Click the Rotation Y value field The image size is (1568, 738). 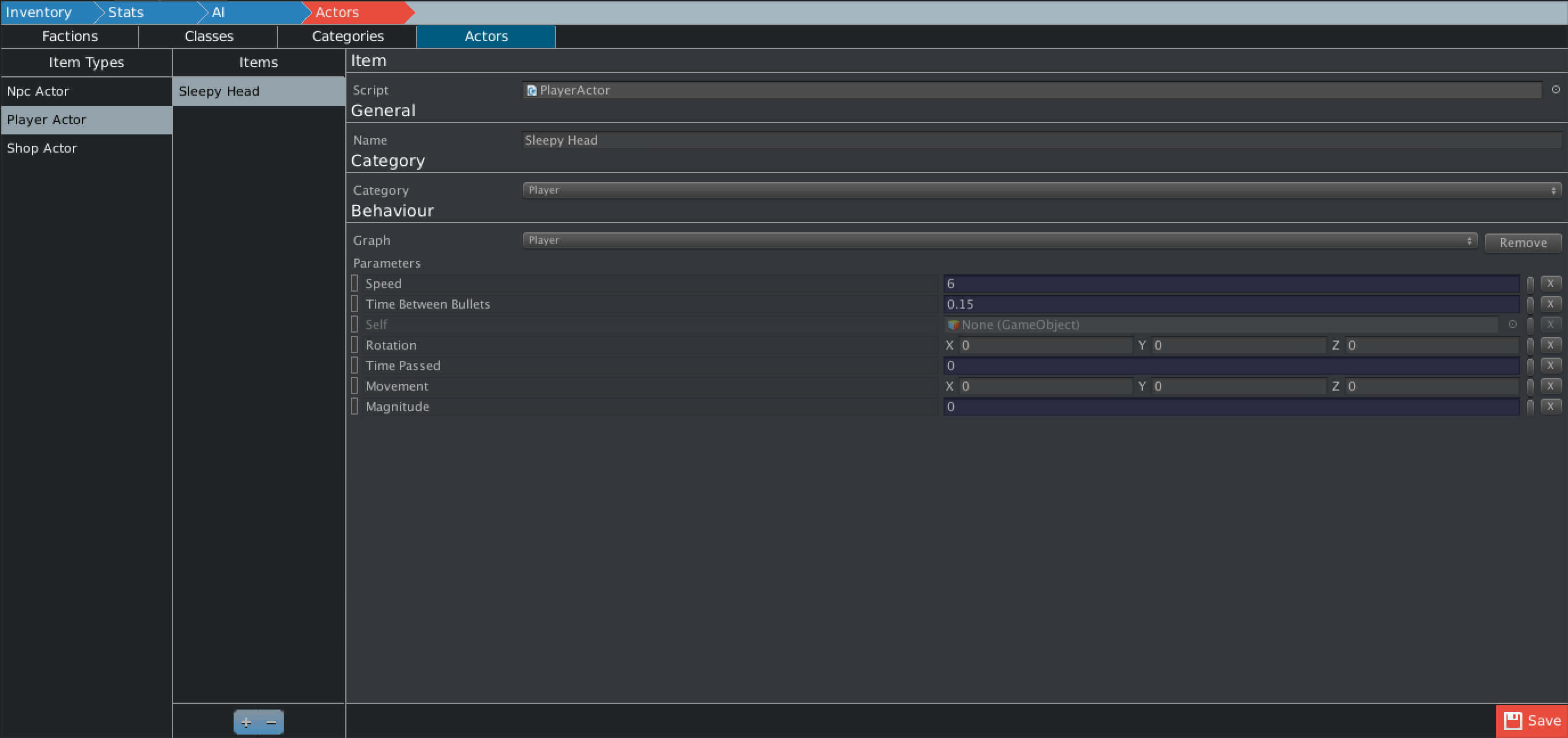pos(1239,345)
